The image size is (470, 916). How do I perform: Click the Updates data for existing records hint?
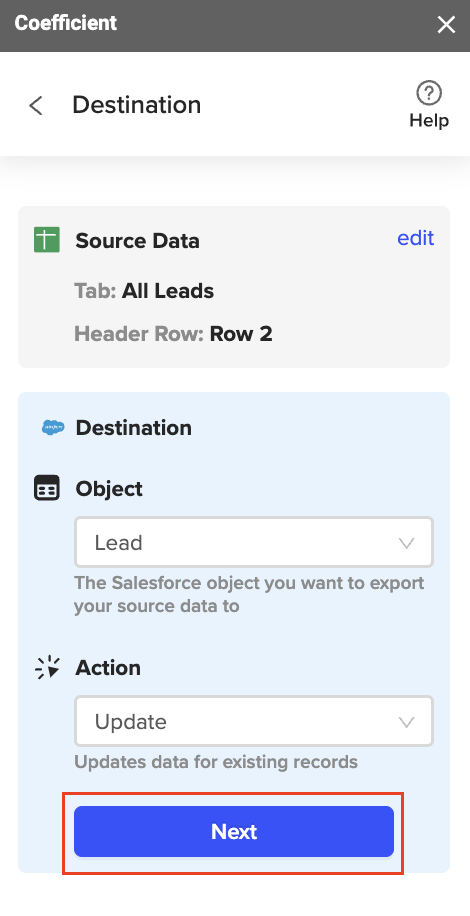click(215, 762)
